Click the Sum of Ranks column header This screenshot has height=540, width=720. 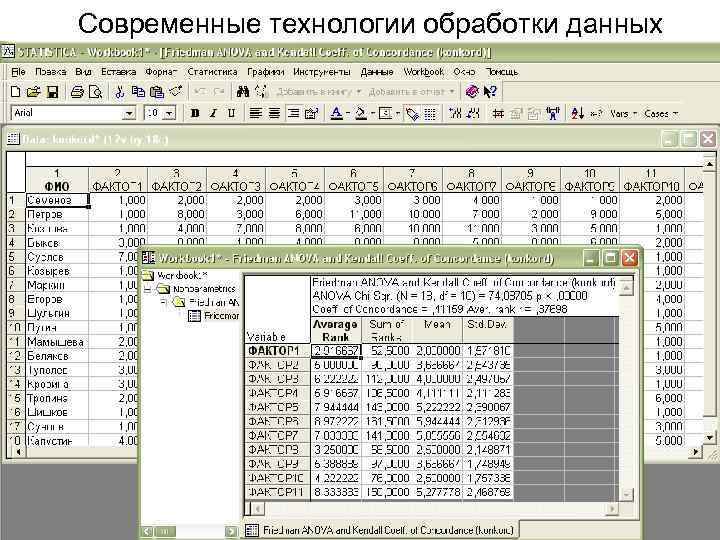387,330
